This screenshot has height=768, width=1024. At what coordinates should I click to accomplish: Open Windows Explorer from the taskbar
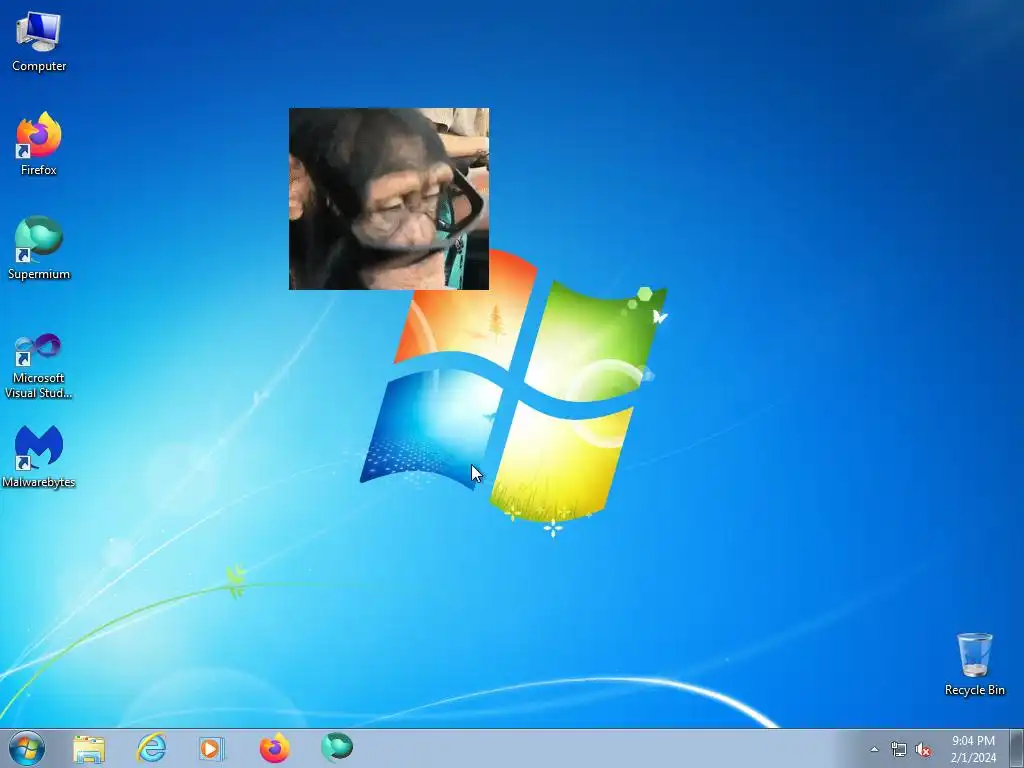(89, 748)
